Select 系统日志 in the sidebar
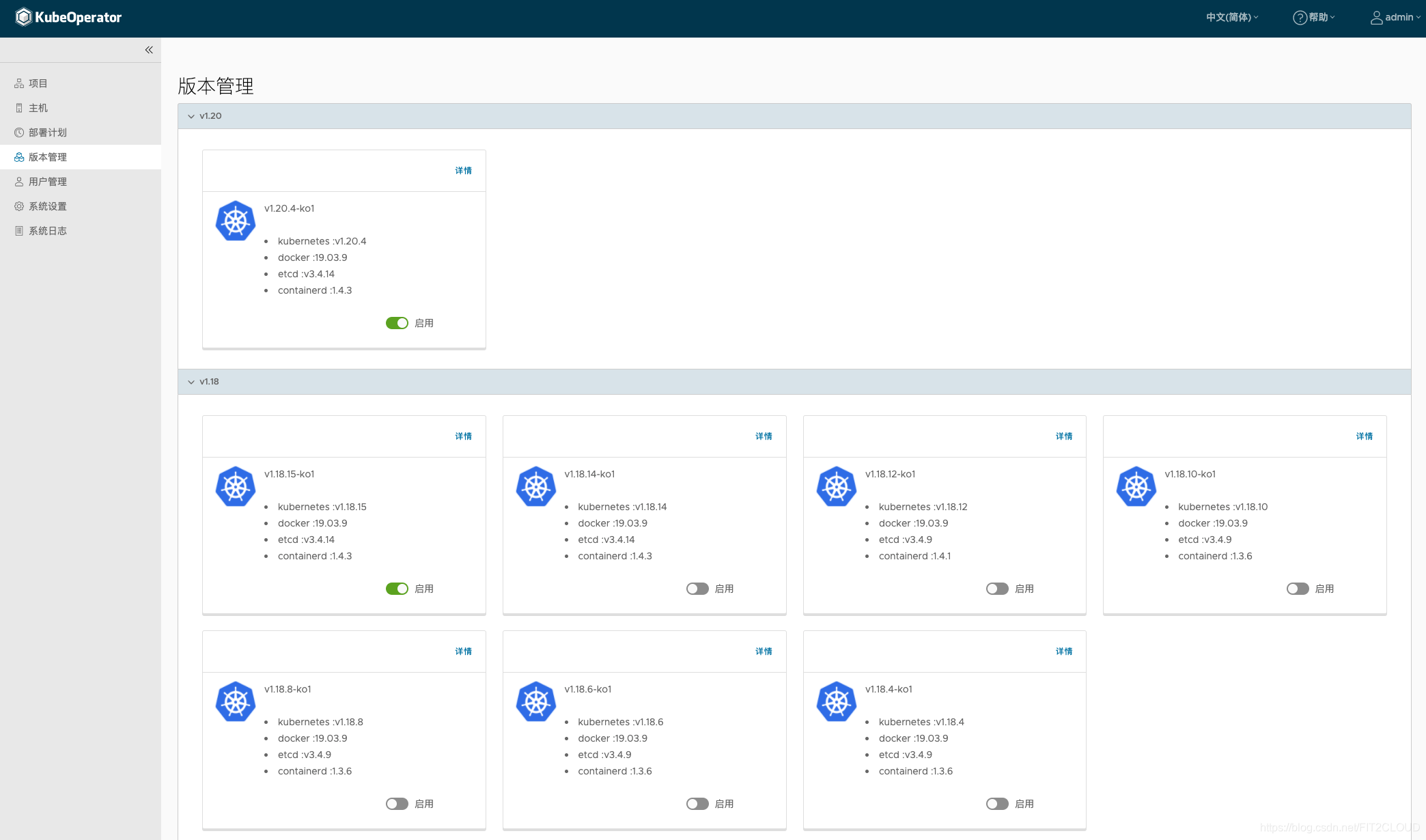 coord(47,231)
